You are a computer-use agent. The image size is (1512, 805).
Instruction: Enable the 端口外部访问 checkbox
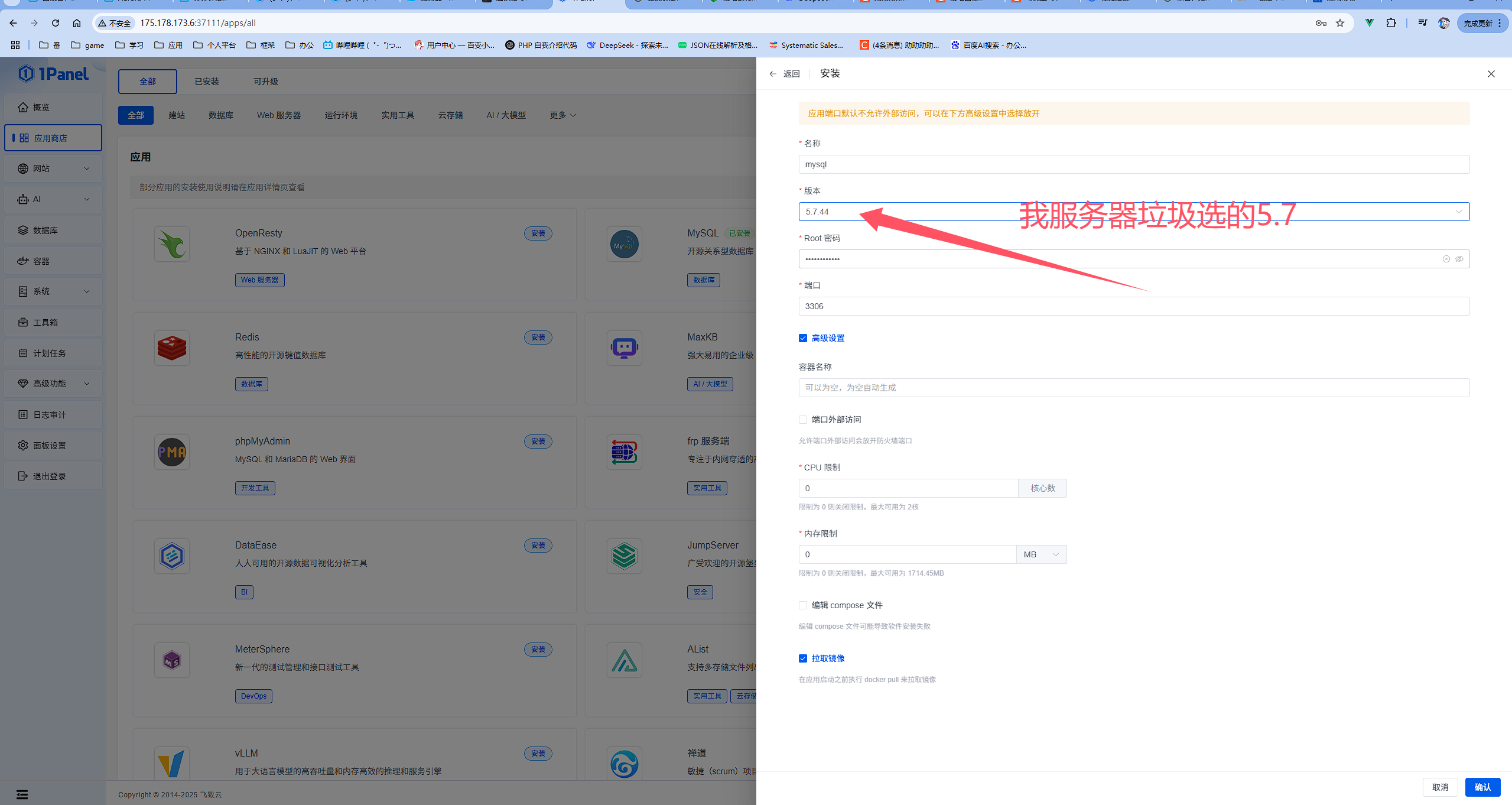point(803,420)
